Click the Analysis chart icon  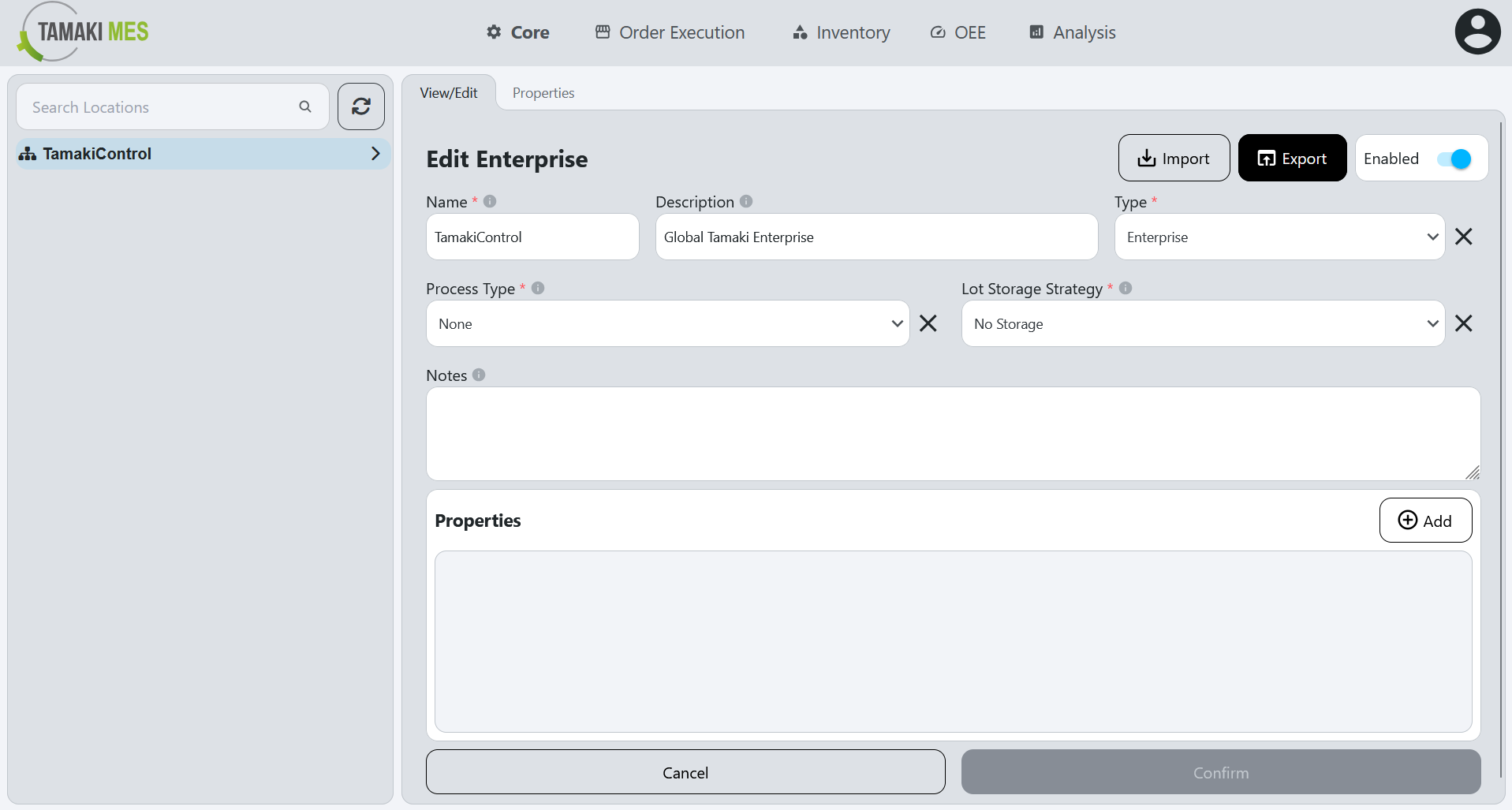tap(1035, 32)
